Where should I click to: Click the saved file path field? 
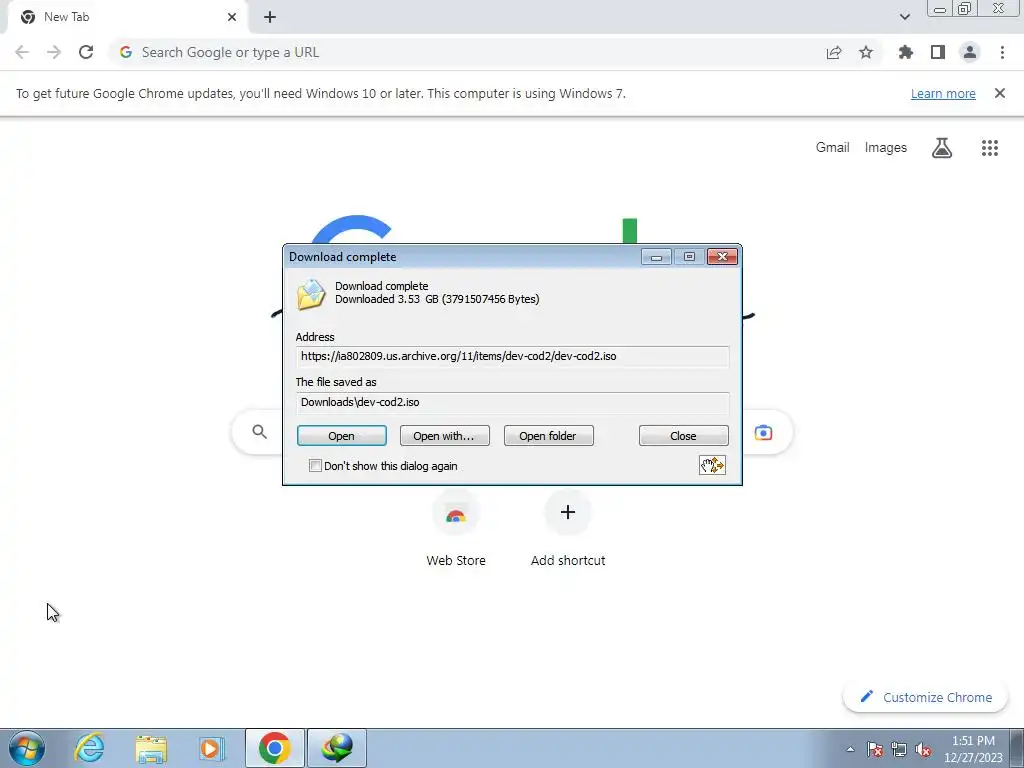[513, 402]
